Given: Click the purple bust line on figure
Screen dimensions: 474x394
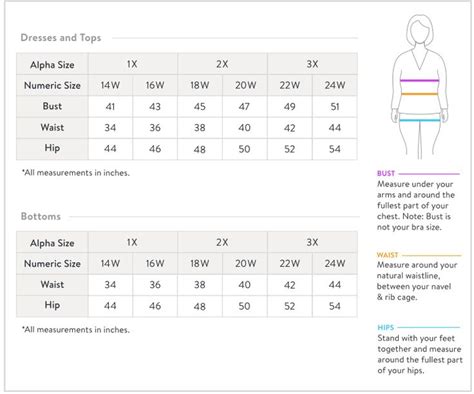Looking at the screenshot, I should click(420, 80).
